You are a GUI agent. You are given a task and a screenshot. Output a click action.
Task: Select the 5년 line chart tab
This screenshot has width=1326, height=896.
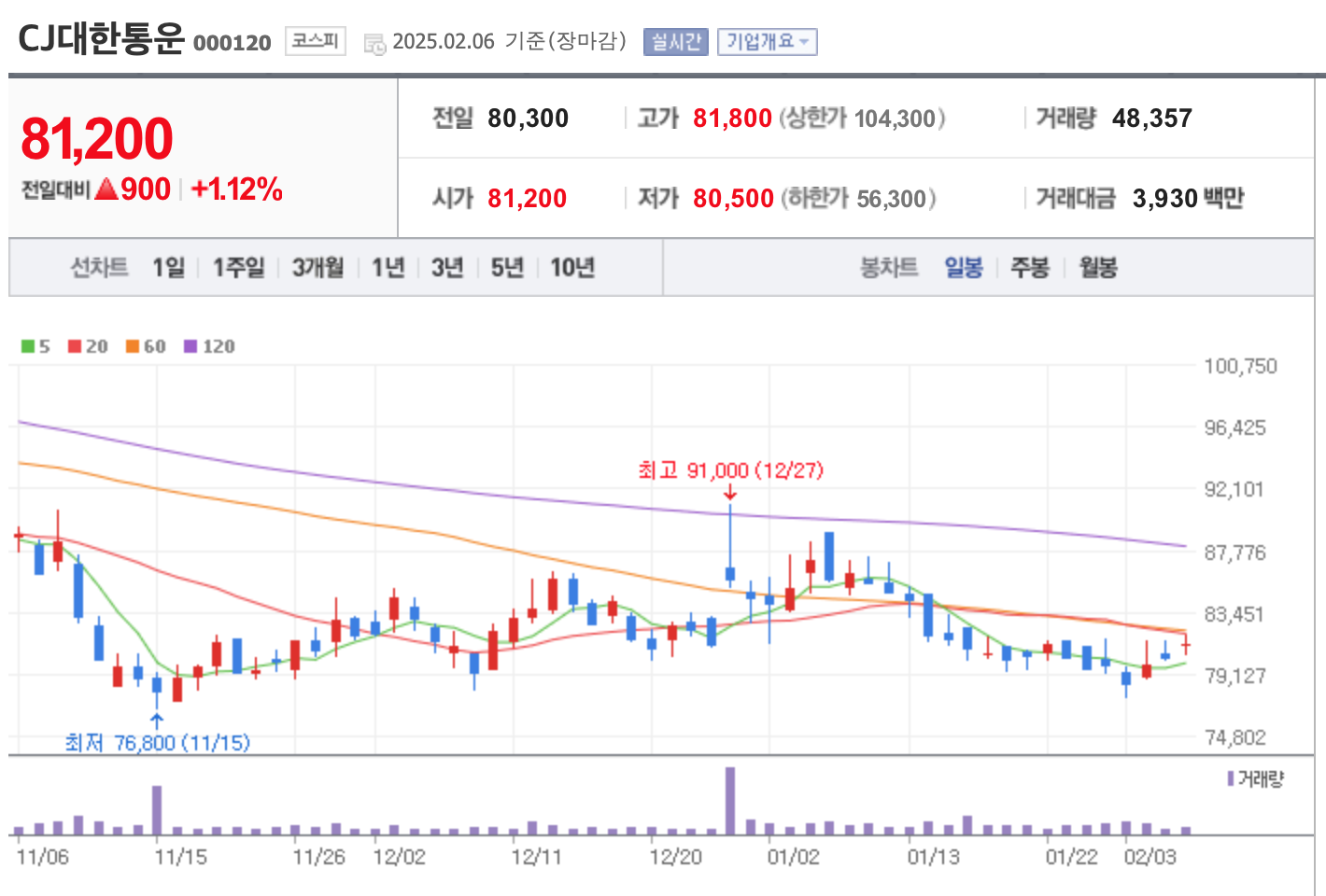click(507, 268)
